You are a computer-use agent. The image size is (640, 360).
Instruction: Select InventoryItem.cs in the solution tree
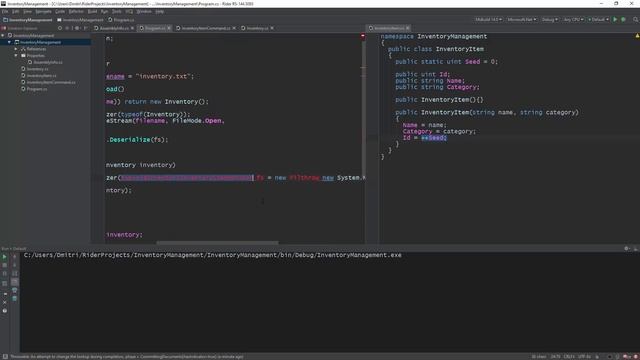coord(39,76)
